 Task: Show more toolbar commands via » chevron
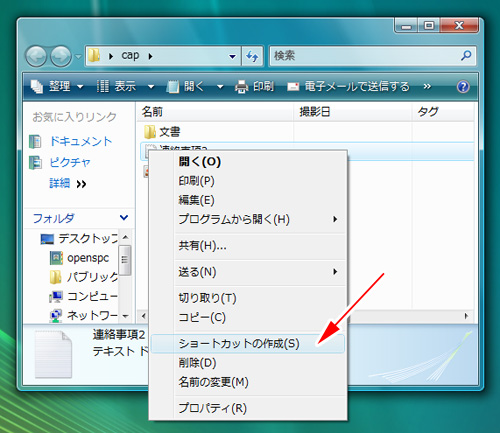pos(427,87)
